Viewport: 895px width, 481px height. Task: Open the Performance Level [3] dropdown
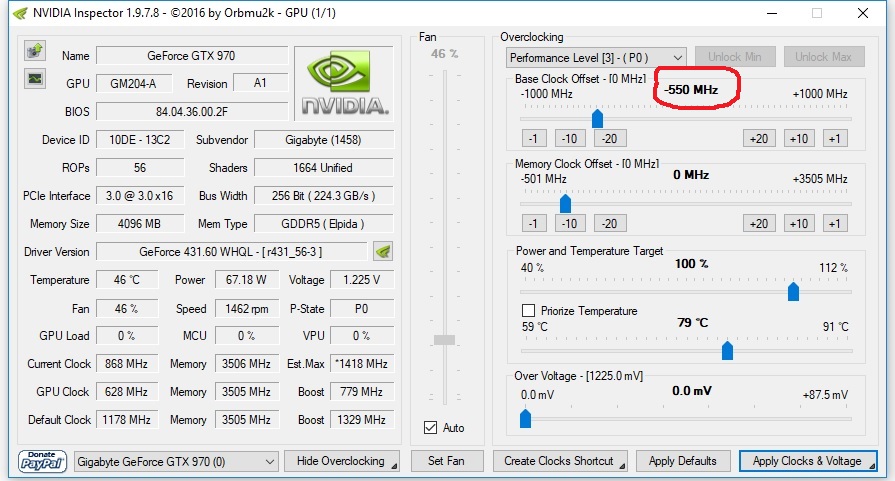click(596, 58)
